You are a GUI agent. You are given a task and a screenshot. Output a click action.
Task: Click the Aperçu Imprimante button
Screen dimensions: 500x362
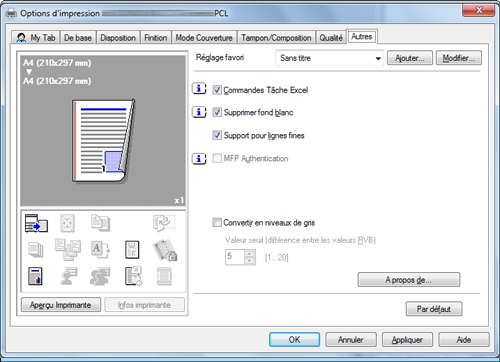coord(61,305)
